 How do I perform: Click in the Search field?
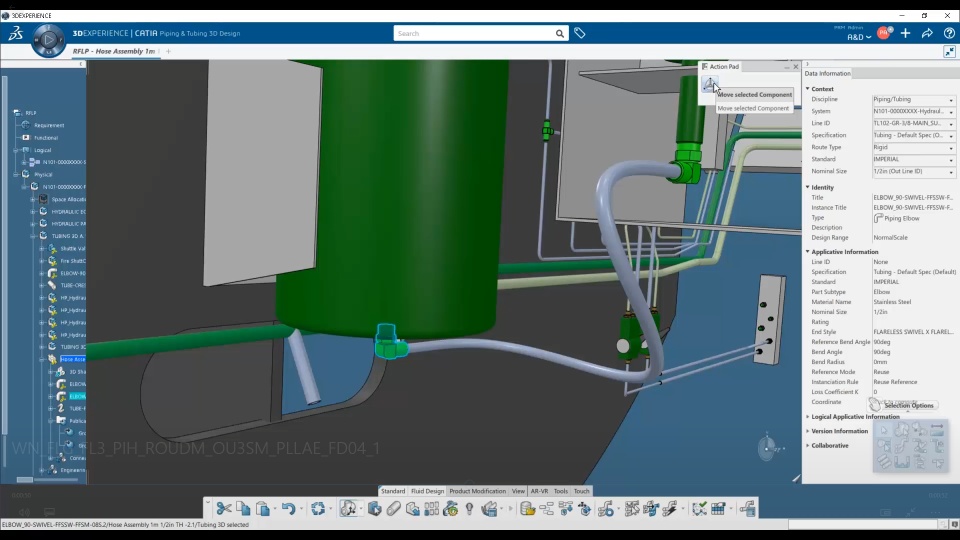[x=474, y=34]
